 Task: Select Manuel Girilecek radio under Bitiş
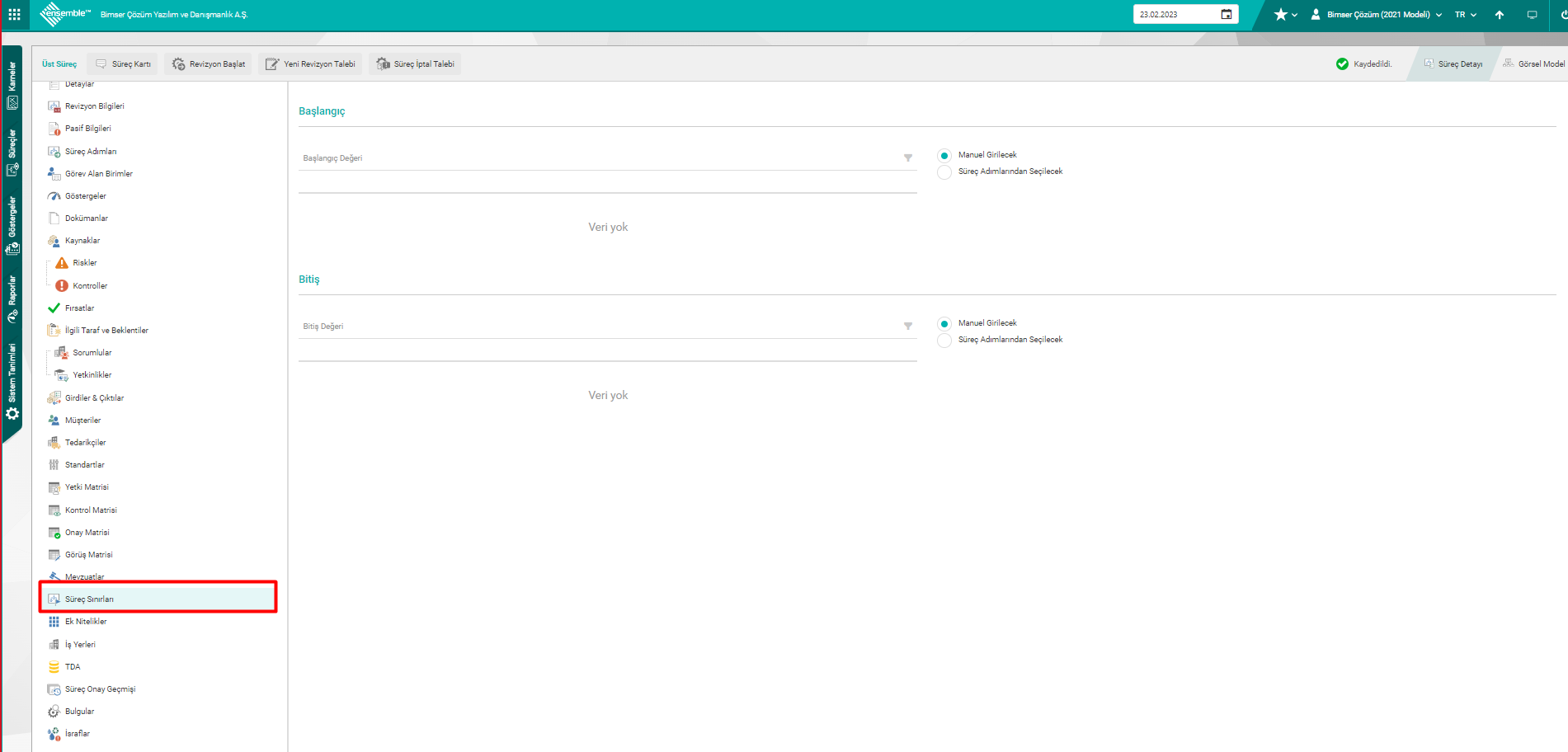point(944,324)
